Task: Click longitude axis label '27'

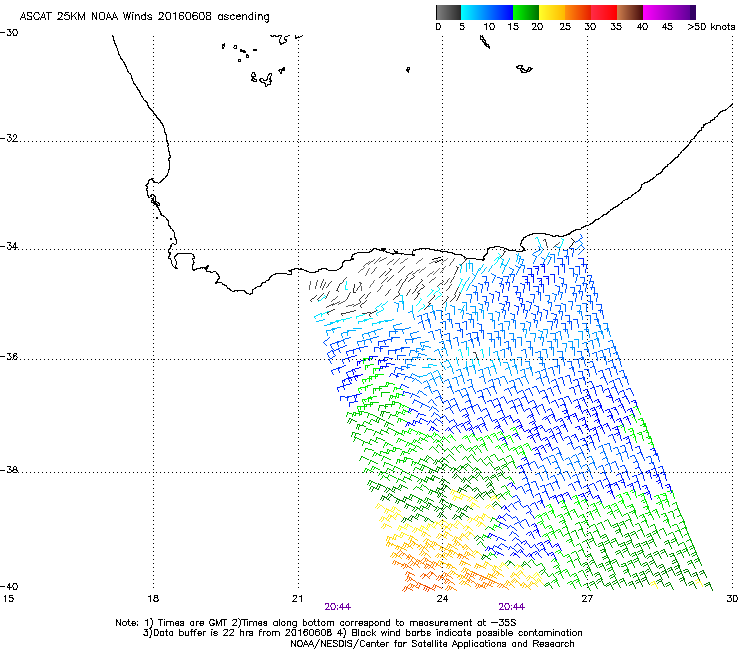Action: click(587, 599)
